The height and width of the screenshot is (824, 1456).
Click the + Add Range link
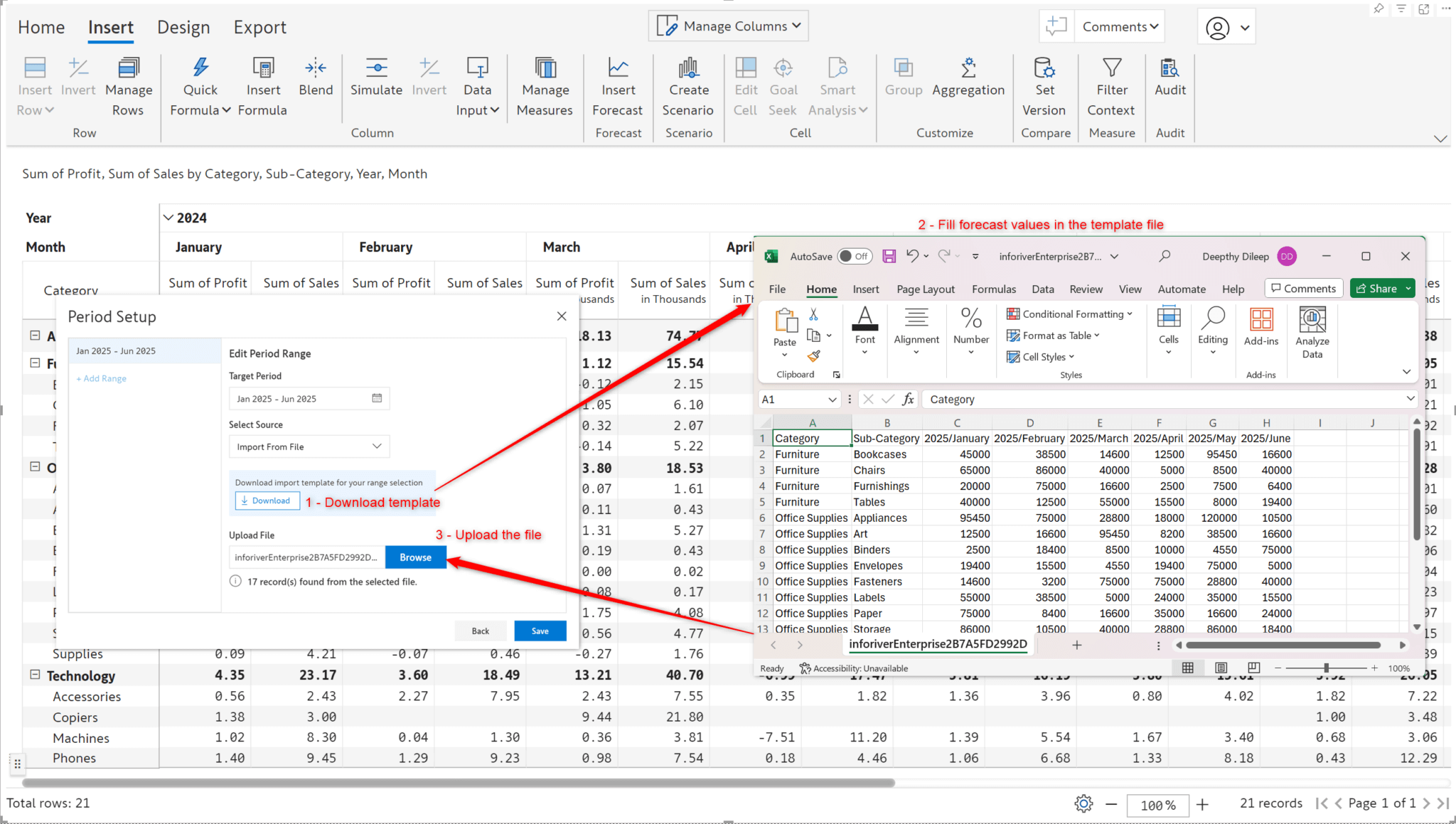[102, 379]
